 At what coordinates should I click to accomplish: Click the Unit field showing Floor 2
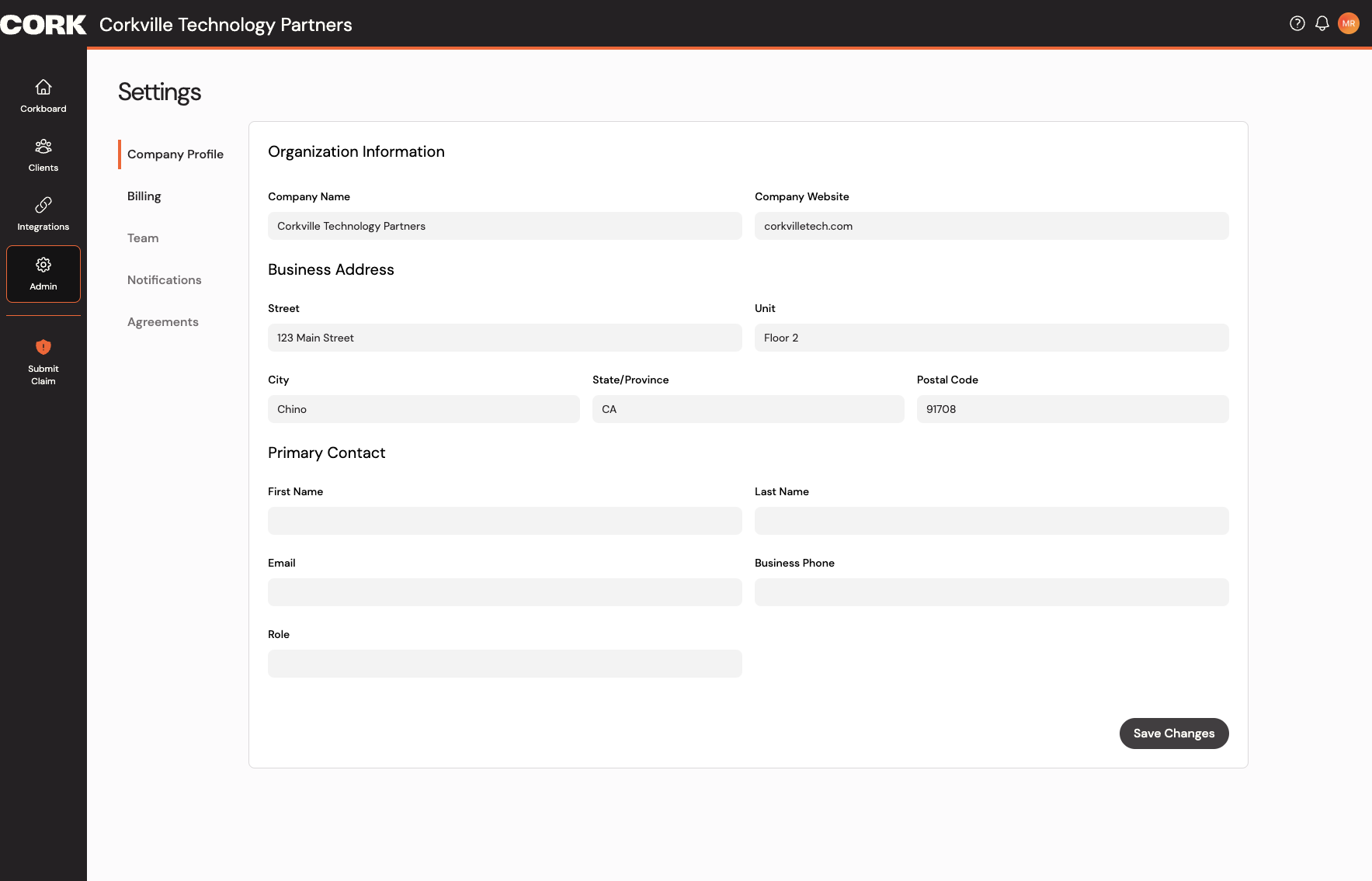[992, 338]
